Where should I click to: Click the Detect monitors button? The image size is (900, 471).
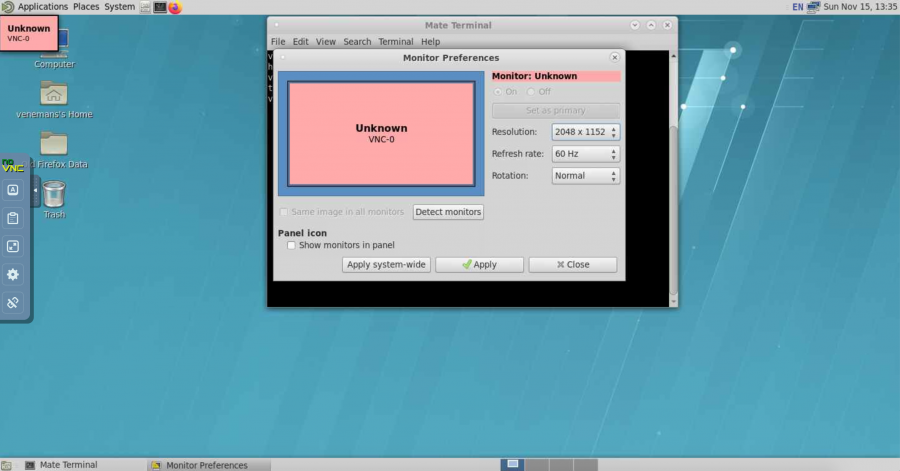coord(448,212)
